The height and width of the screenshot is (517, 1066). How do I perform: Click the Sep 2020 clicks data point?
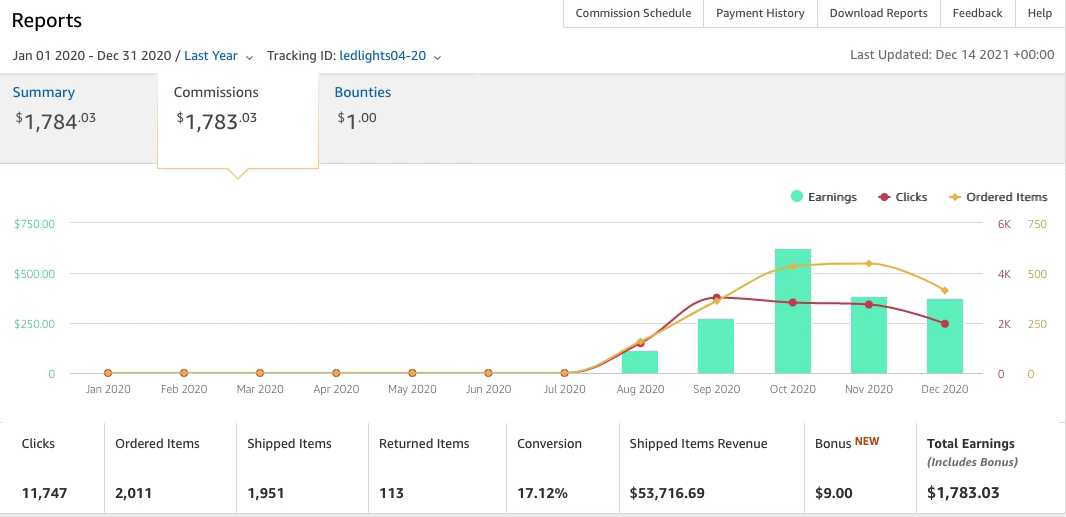717,298
